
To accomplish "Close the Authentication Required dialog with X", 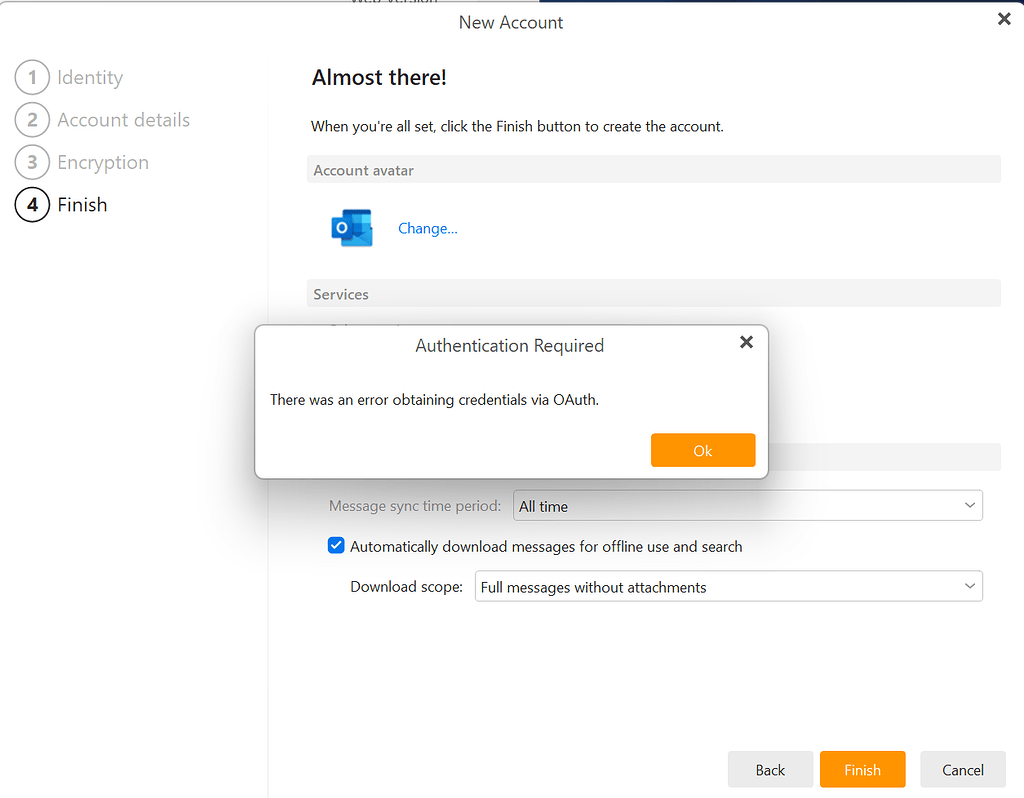I will tap(746, 342).
